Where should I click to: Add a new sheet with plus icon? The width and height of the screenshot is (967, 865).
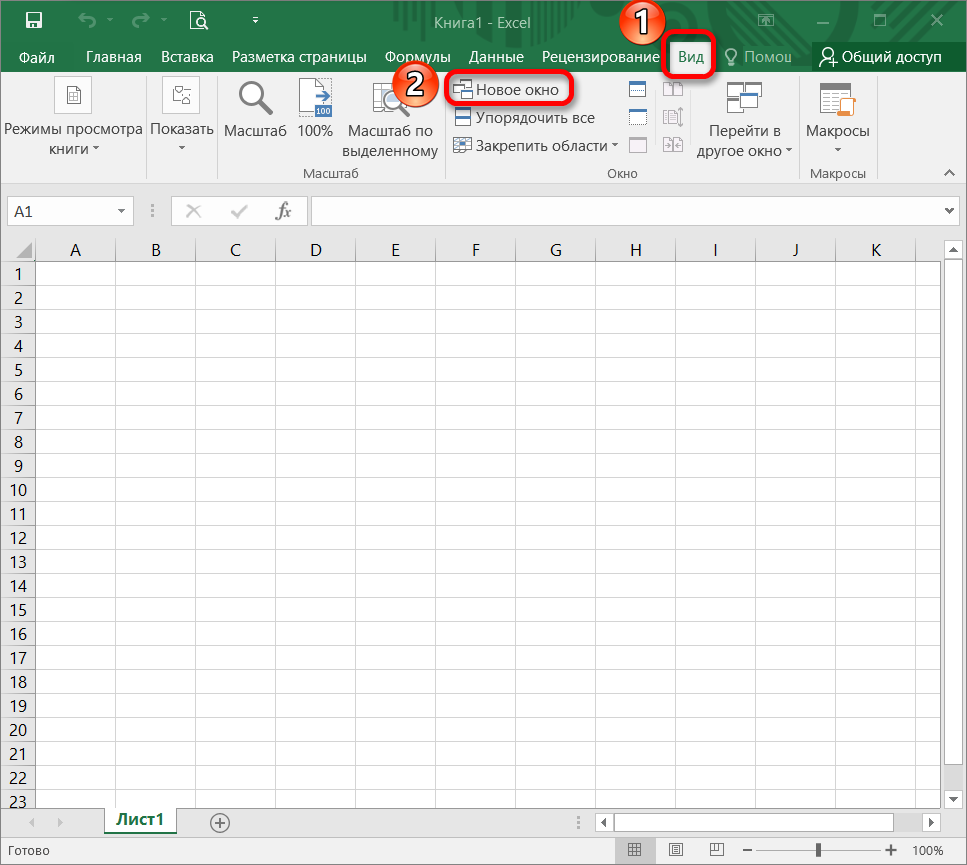coord(220,822)
